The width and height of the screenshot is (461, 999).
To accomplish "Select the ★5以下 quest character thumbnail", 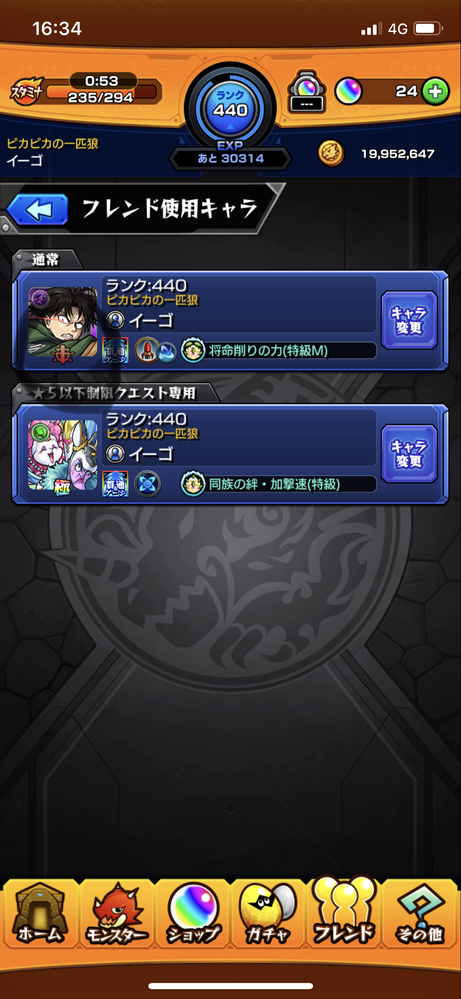I will pyautogui.click(x=63, y=456).
